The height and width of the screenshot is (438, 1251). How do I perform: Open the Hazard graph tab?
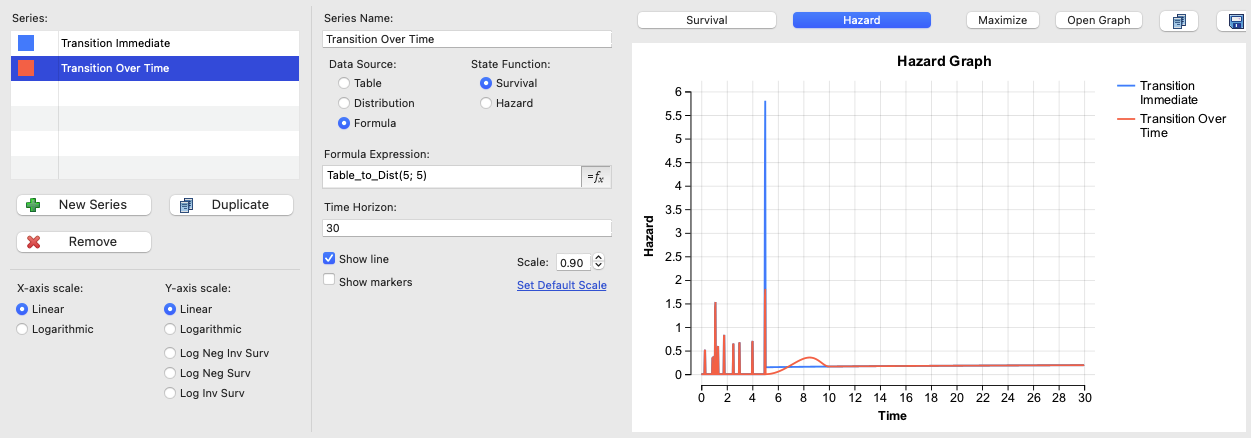pyautogui.click(x=861, y=20)
